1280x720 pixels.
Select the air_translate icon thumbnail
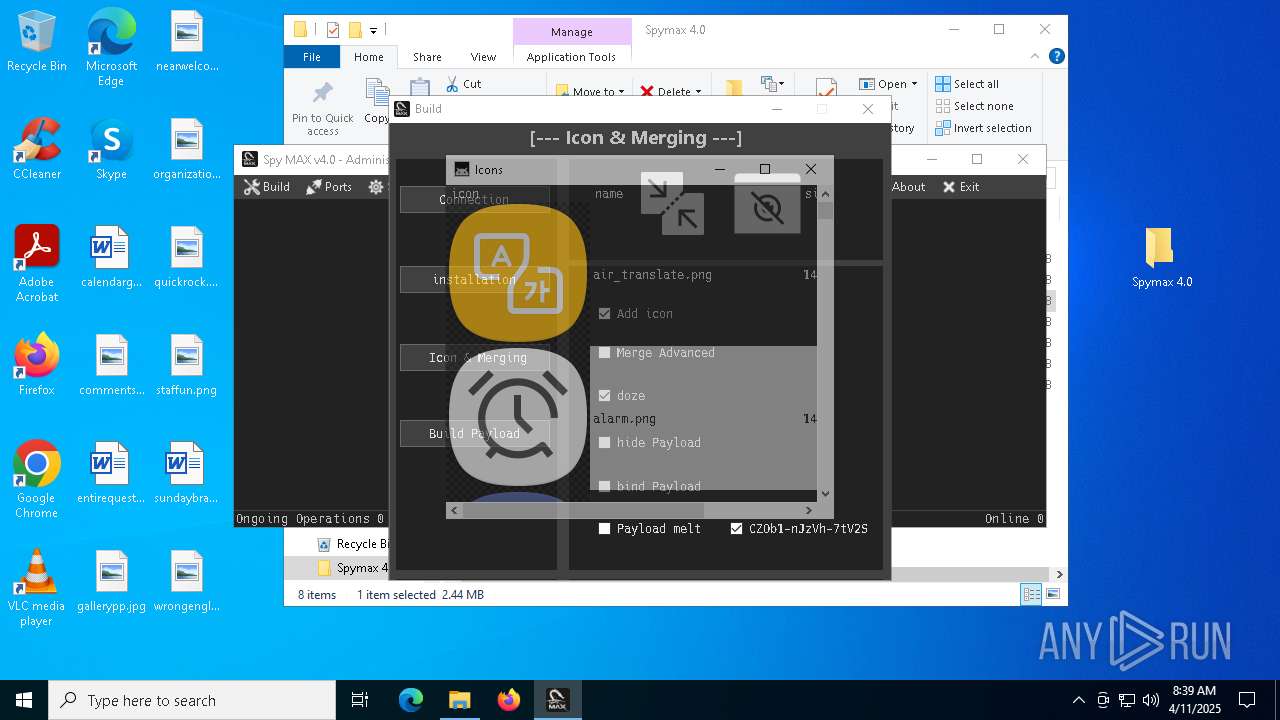pos(517,273)
